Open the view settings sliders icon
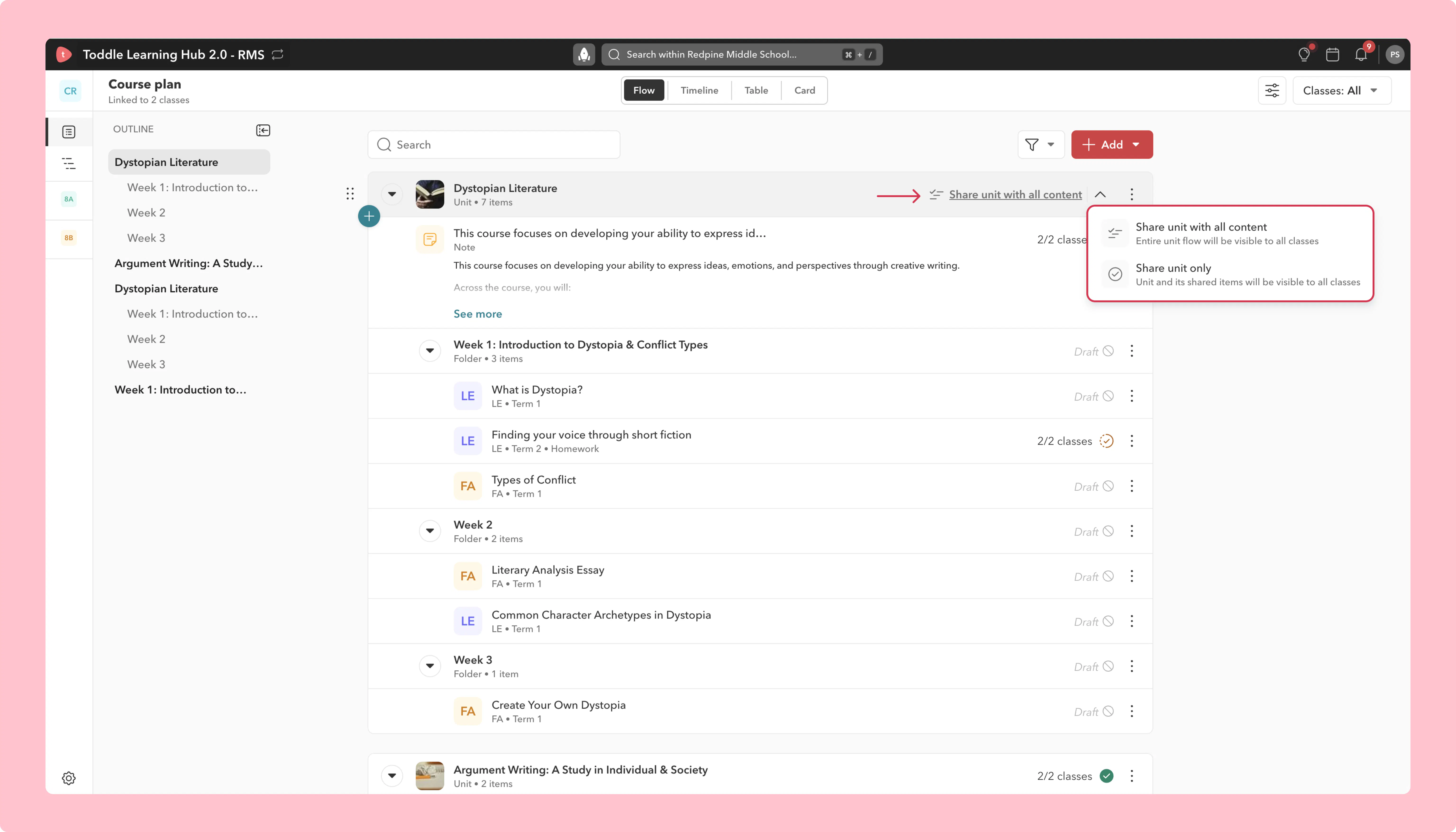This screenshot has width=1456, height=832. [x=1272, y=90]
